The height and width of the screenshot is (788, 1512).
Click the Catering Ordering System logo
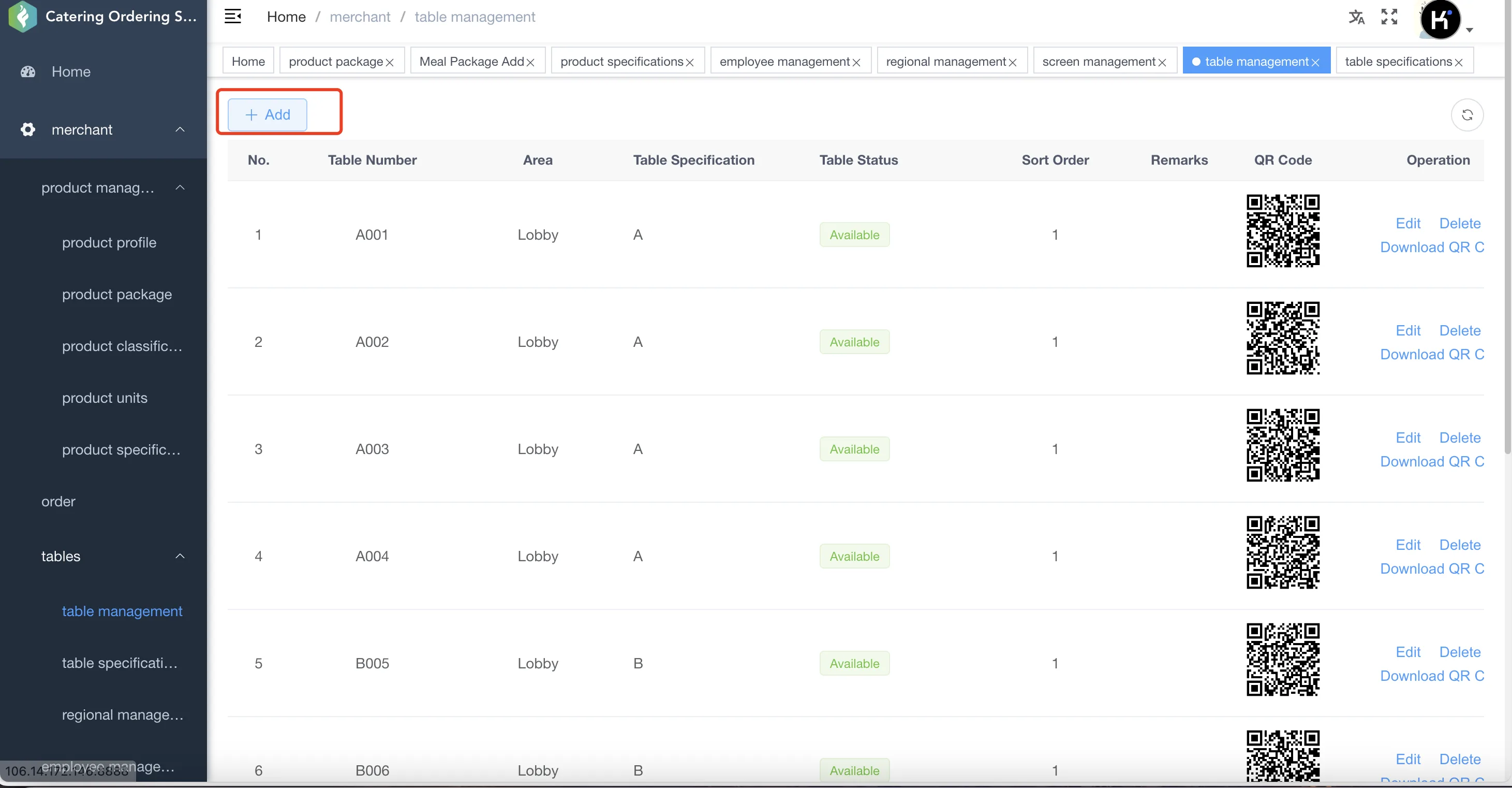point(22,17)
